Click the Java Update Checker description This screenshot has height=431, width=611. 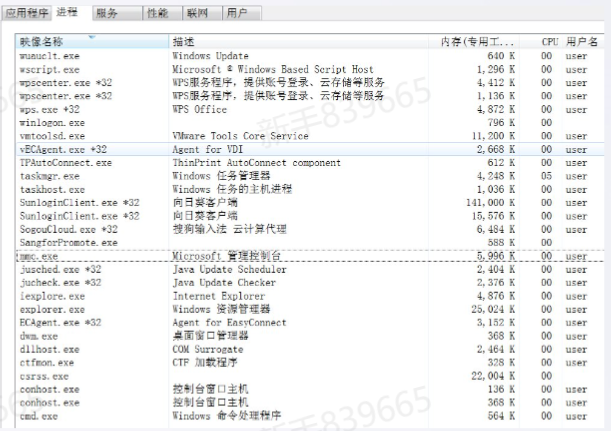pyautogui.click(x=224, y=283)
